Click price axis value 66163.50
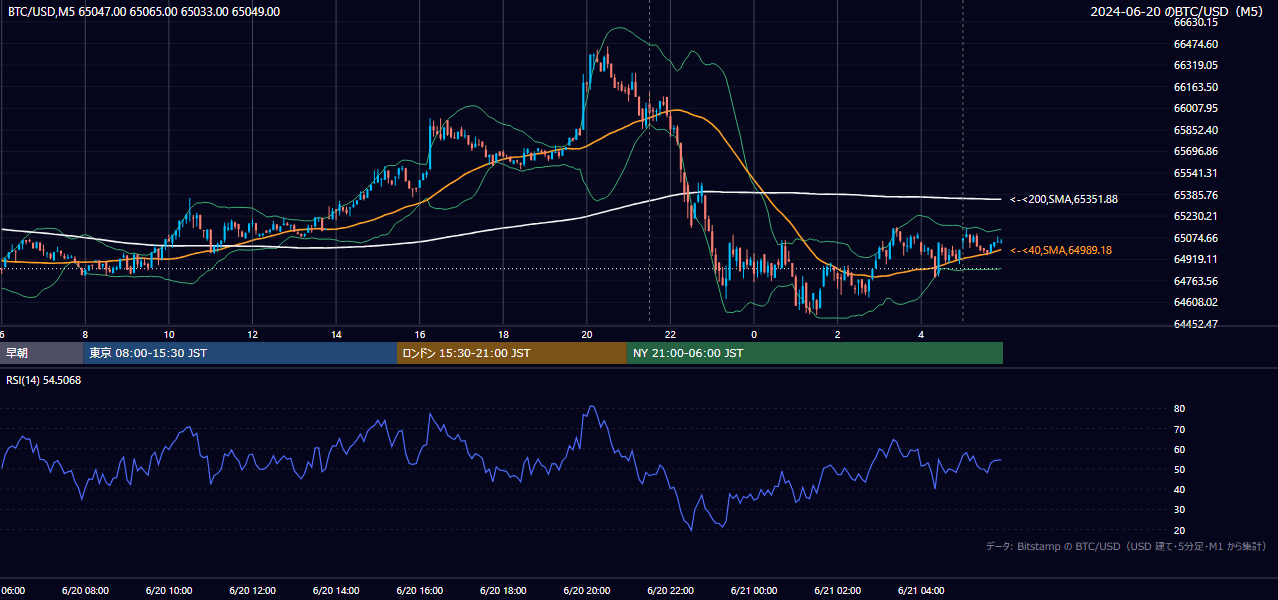This screenshot has width=1278, height=600. [x=1195, y=87]
